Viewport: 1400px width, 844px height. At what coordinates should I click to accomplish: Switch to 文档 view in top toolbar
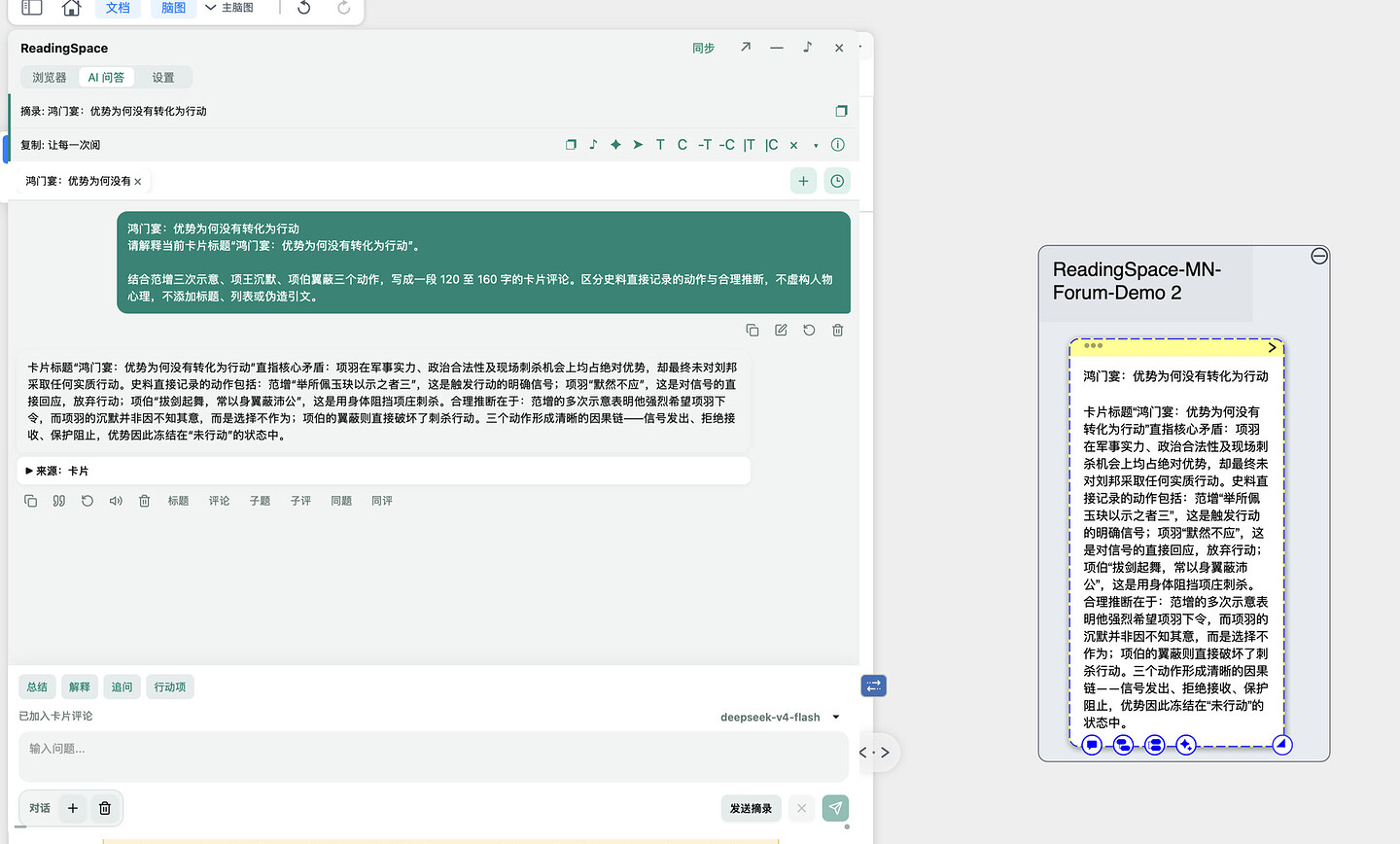(118, 8)
